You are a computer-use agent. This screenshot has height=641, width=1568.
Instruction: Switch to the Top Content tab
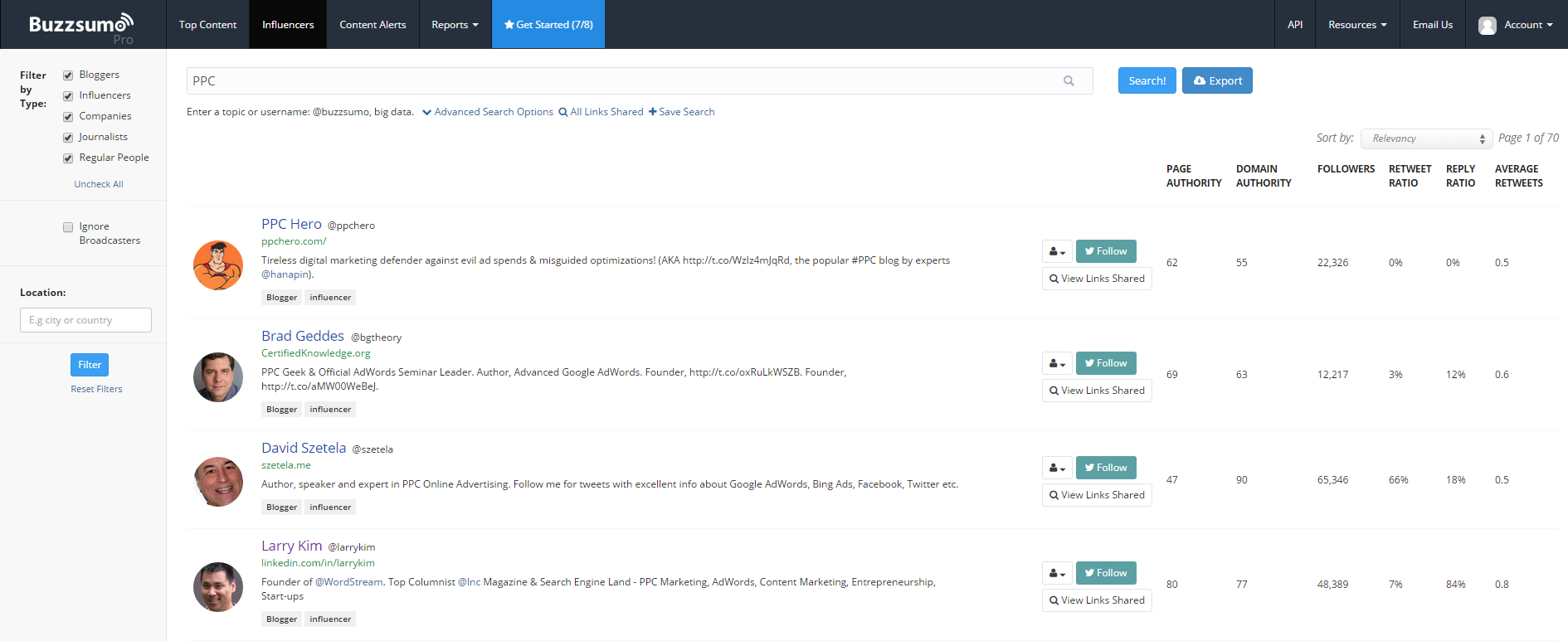pos(207,25)
